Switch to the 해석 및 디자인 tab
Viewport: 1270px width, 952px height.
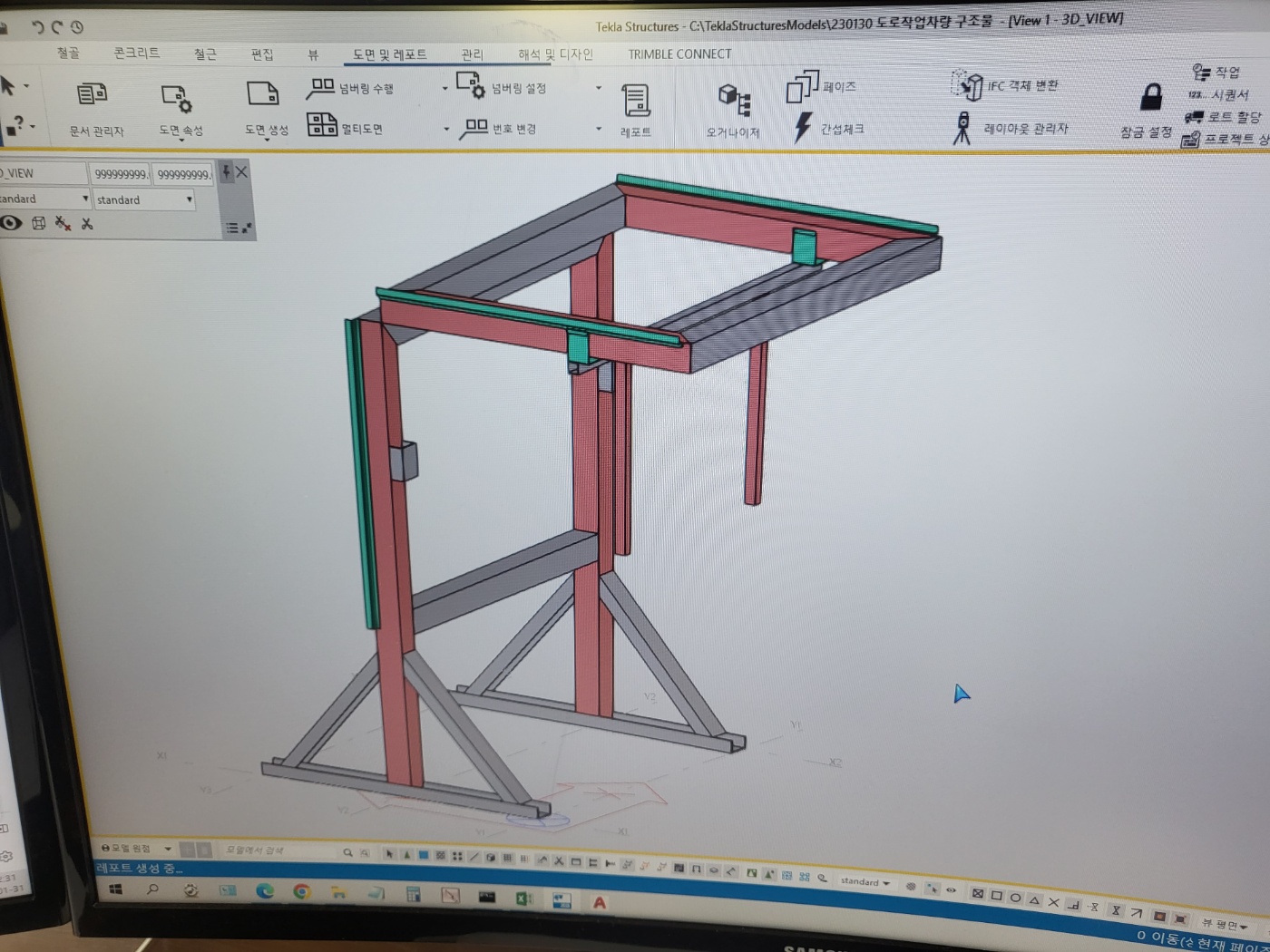555,54
